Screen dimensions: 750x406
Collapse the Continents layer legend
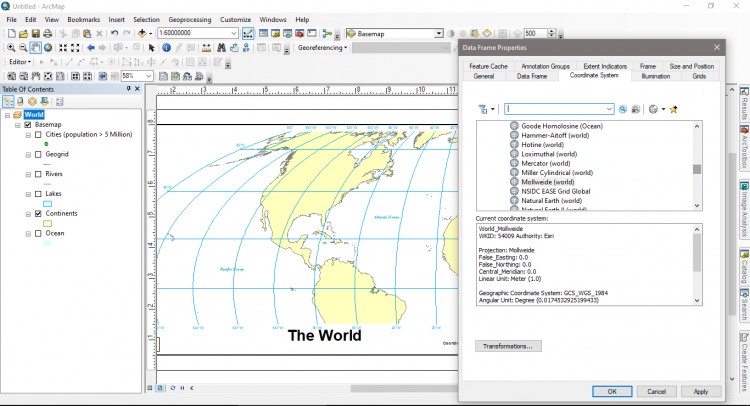(28, 214)
